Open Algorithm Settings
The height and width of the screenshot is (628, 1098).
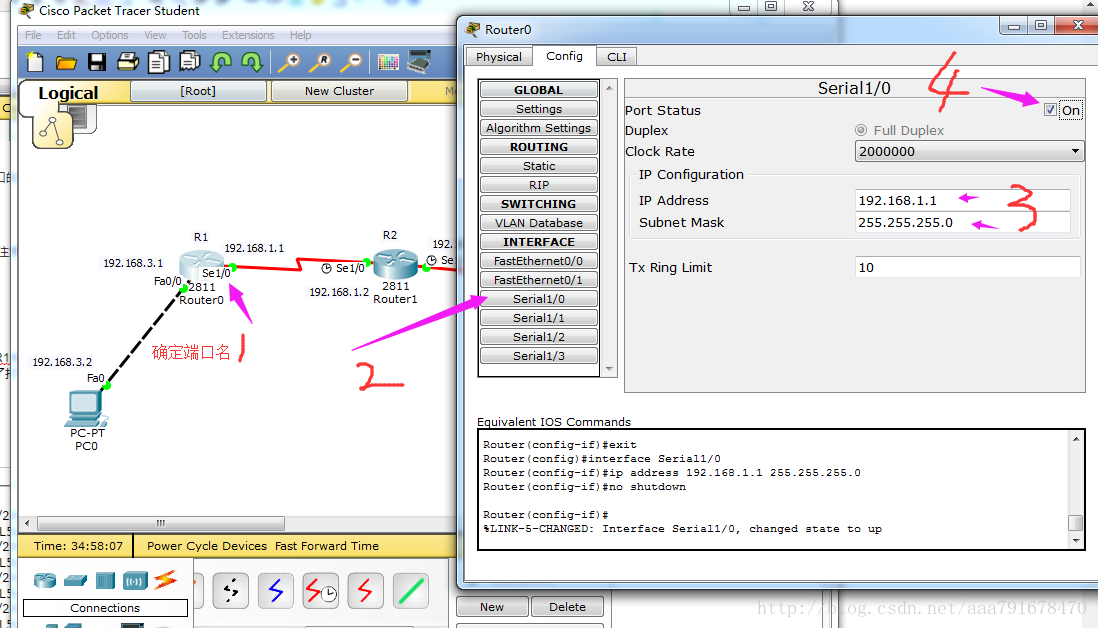538,127
